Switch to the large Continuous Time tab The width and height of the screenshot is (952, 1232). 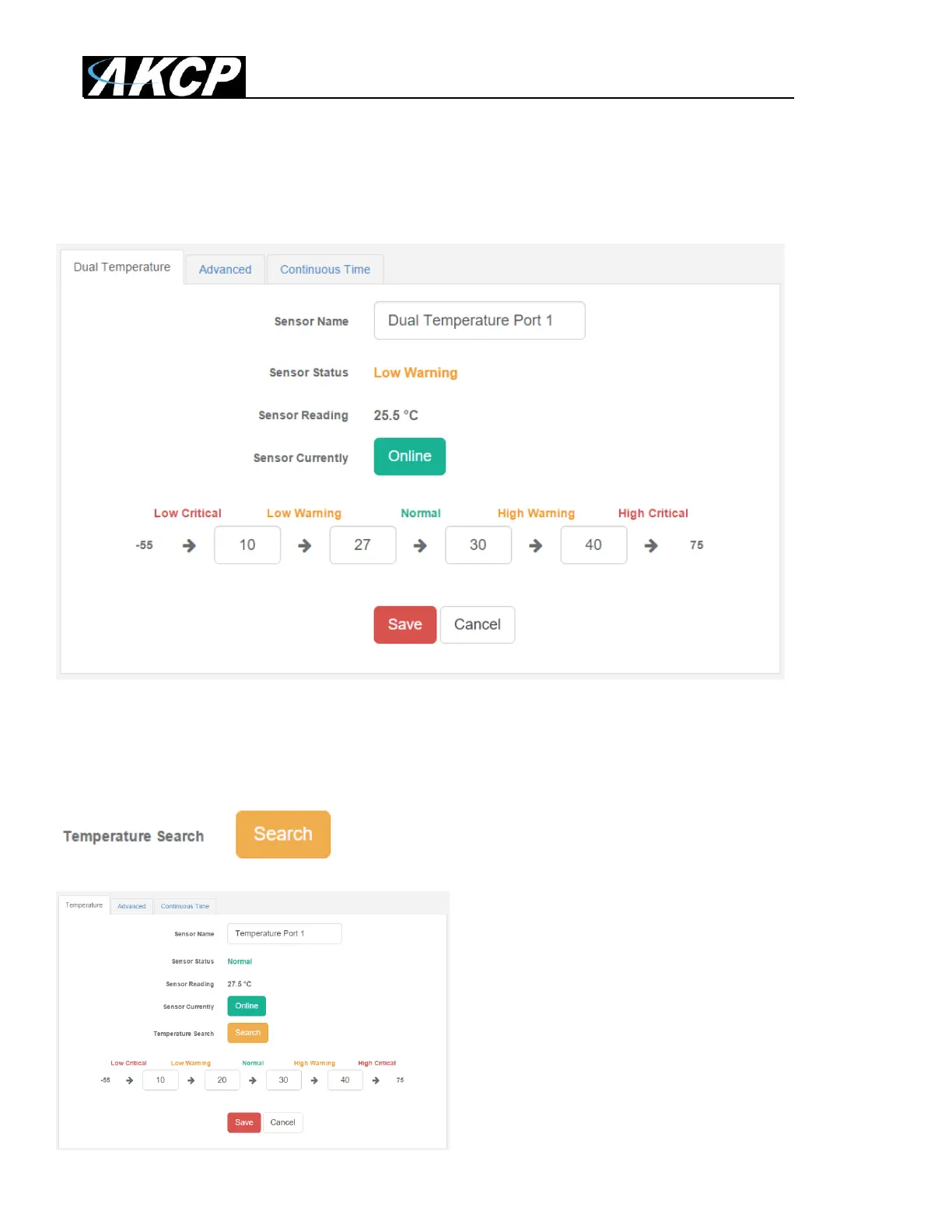coord(325,269)
